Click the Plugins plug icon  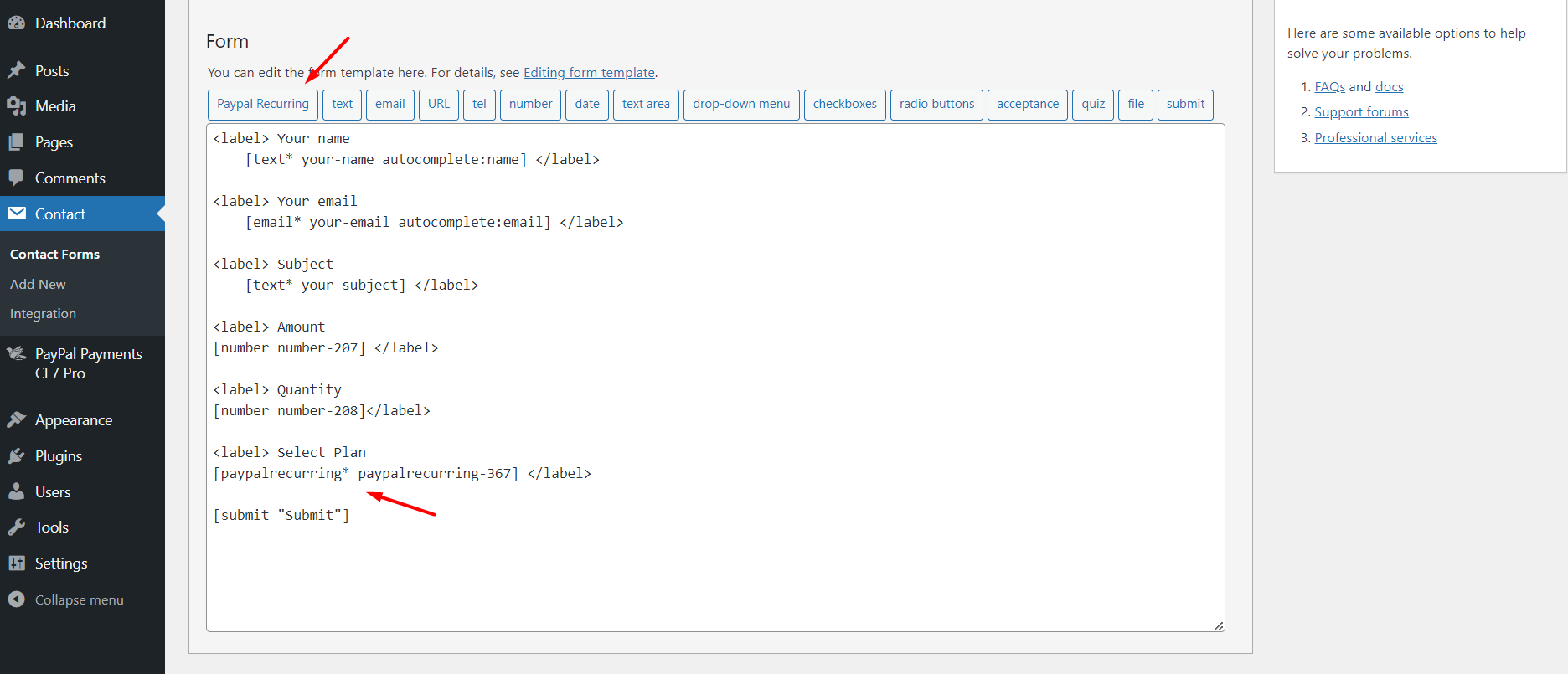pyautogui.click(x=16, y=456)
